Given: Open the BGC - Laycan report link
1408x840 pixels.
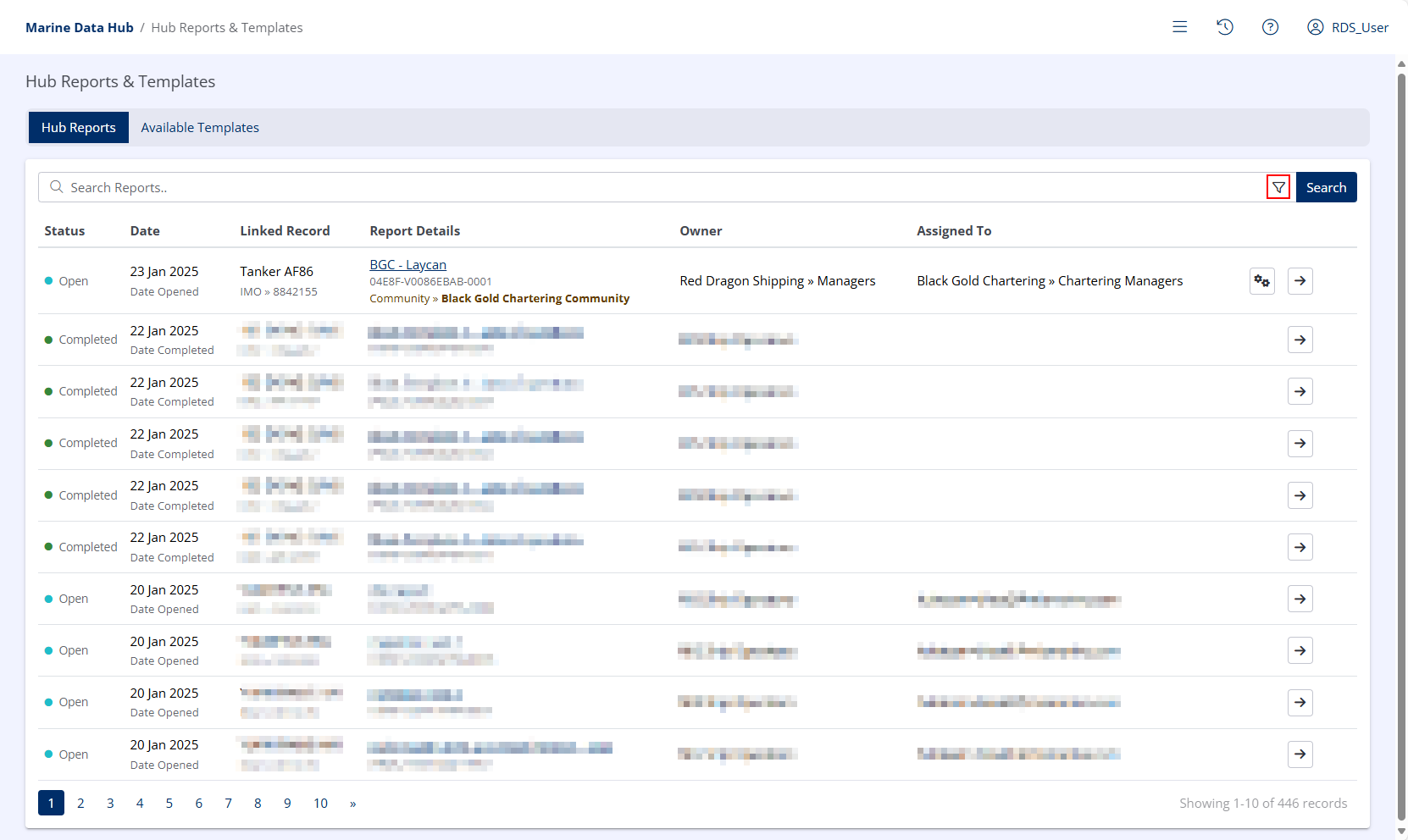Looking at the screenshot, I should tap(407, 265).
